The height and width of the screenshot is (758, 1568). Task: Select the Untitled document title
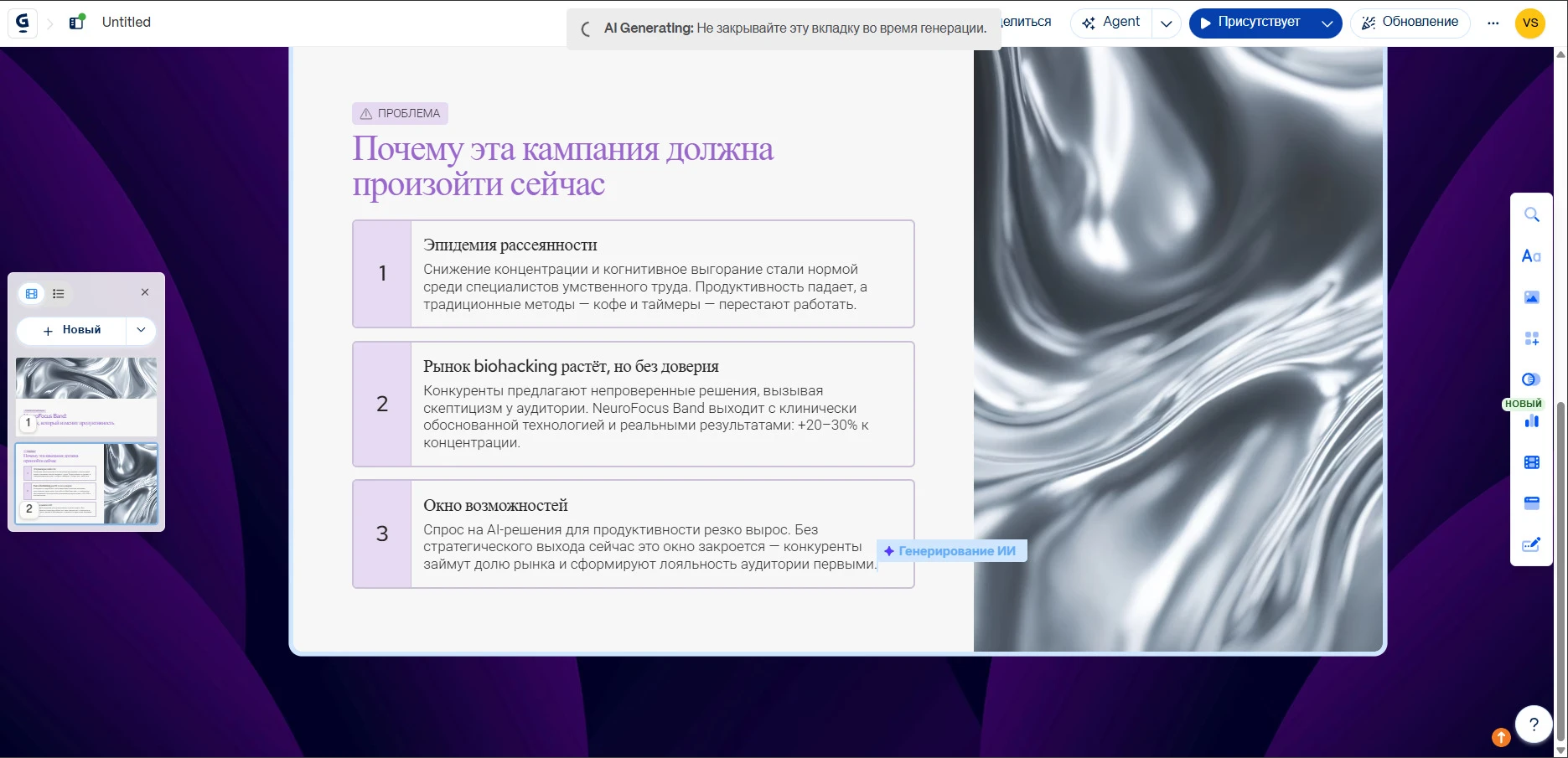[x=127, y=23]
